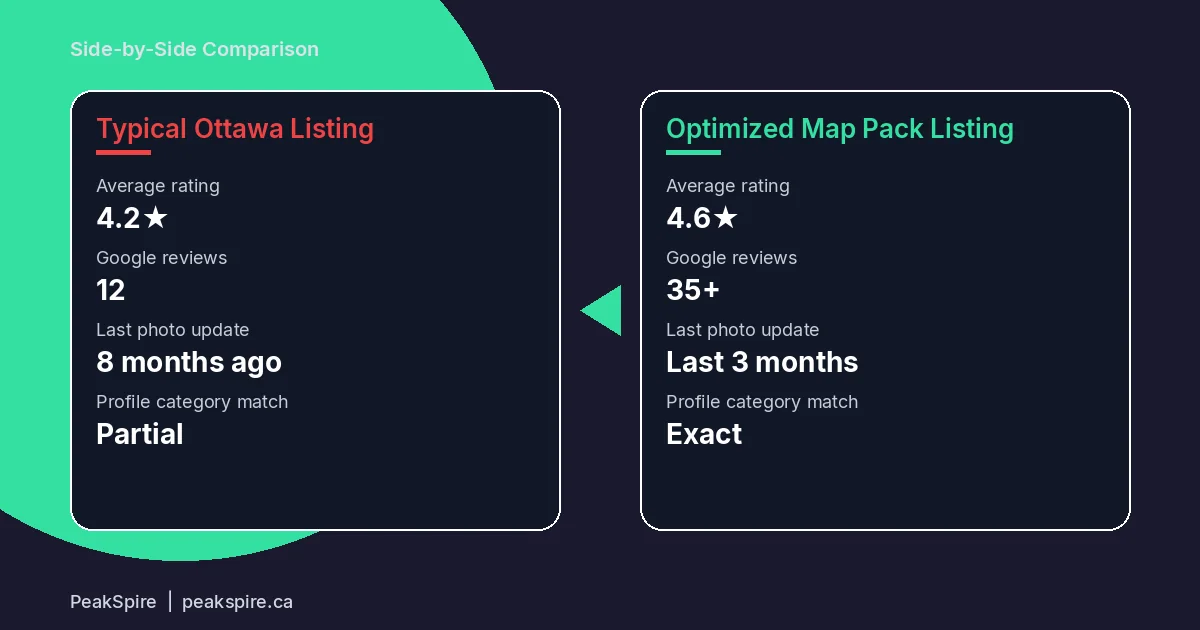Click the 4.2★ rating value
This screenshot has height=630, width=1200.
pos(132,218)
